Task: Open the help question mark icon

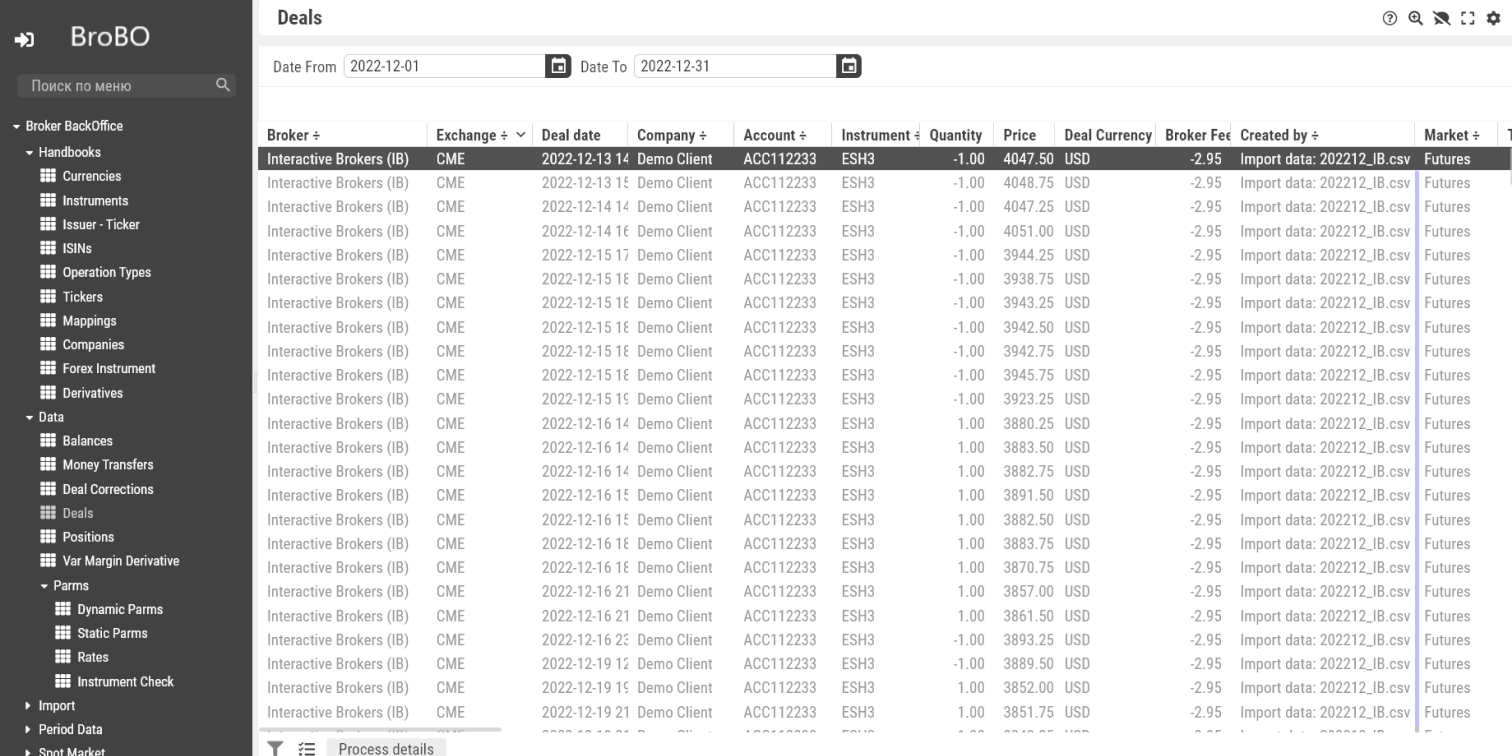Action: click(x=1390, y=18)
